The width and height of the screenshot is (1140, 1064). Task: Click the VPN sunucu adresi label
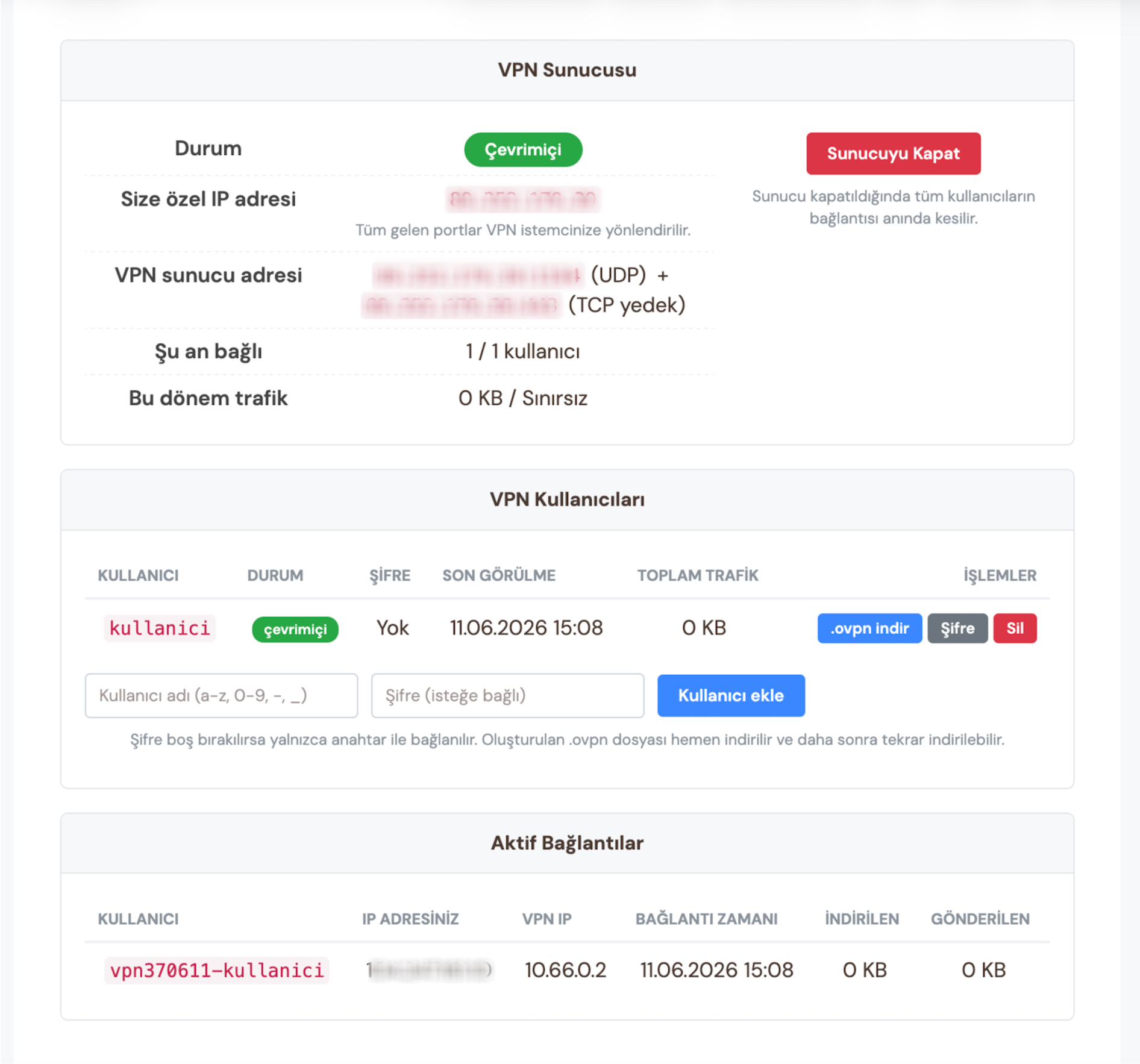click(208, 275)
